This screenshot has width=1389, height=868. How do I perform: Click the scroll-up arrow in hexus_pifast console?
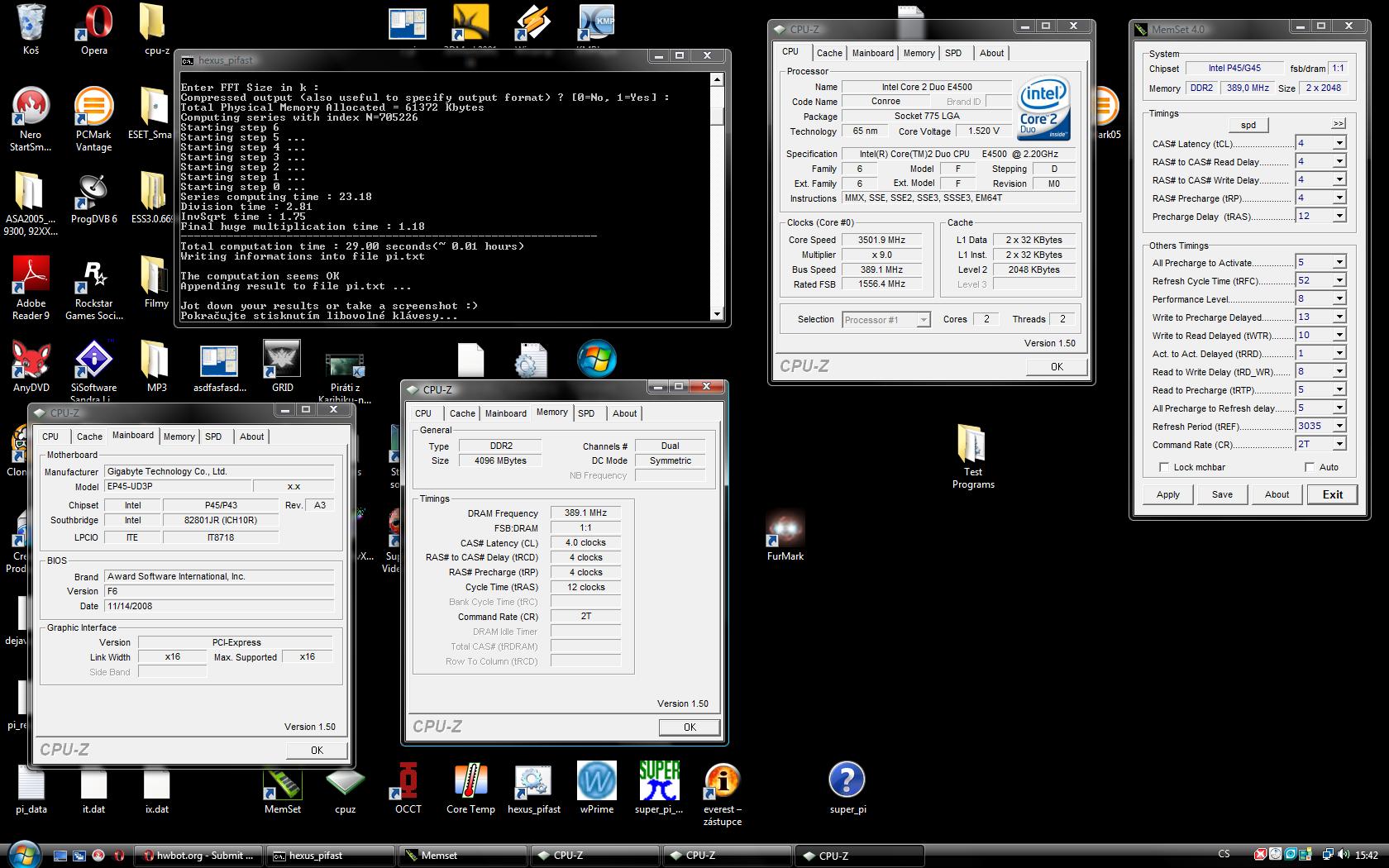[x=717, y=79]
